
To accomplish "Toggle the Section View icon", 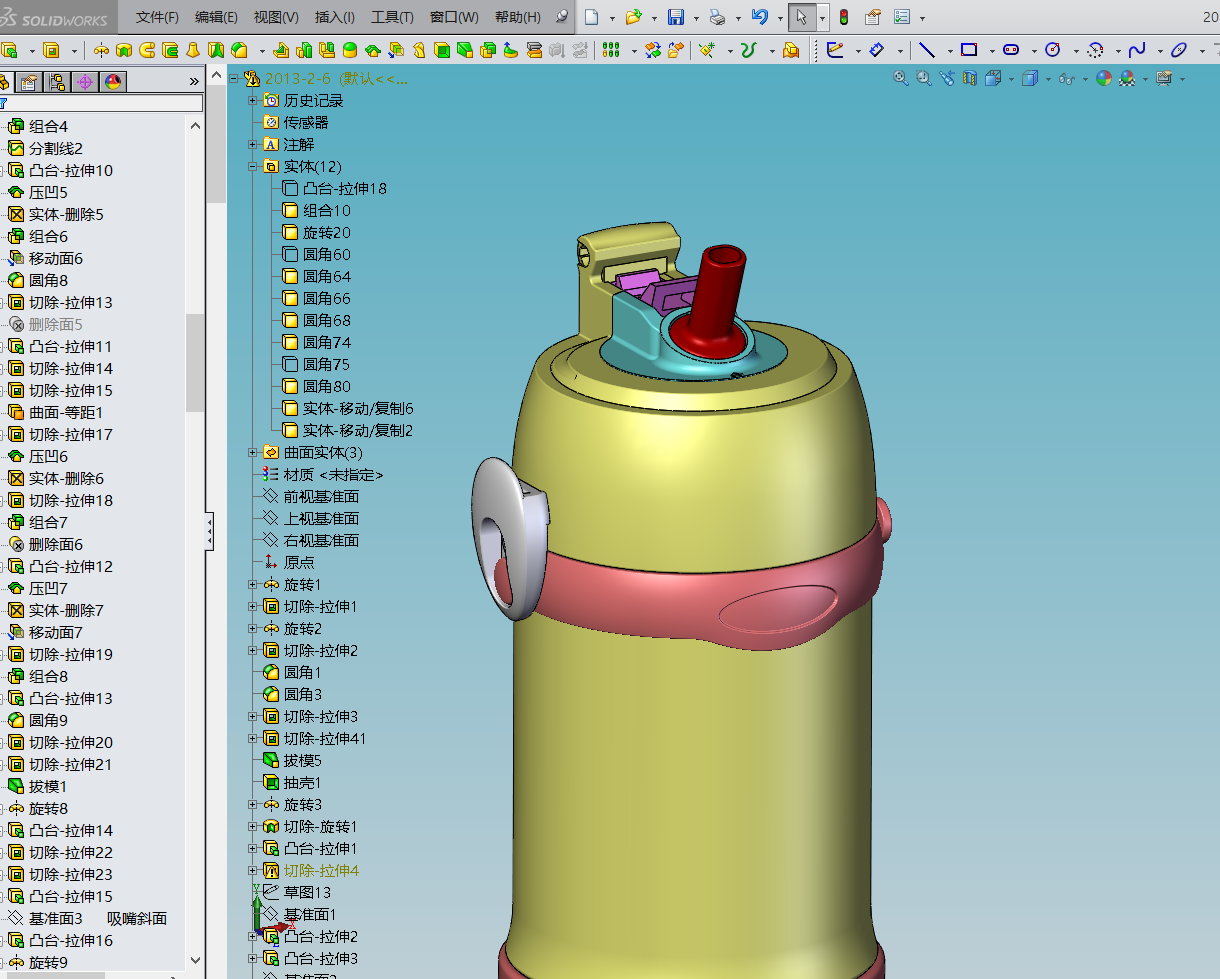I will [969, 78].
